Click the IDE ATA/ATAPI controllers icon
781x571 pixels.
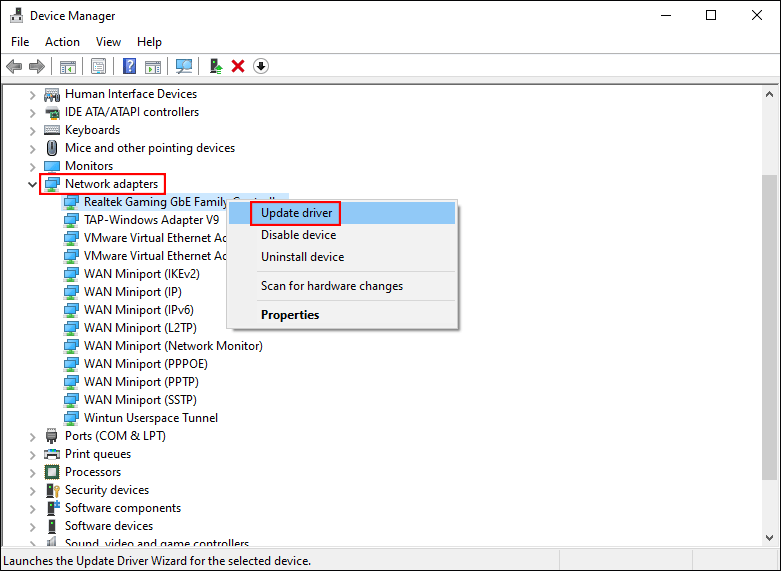52,112
